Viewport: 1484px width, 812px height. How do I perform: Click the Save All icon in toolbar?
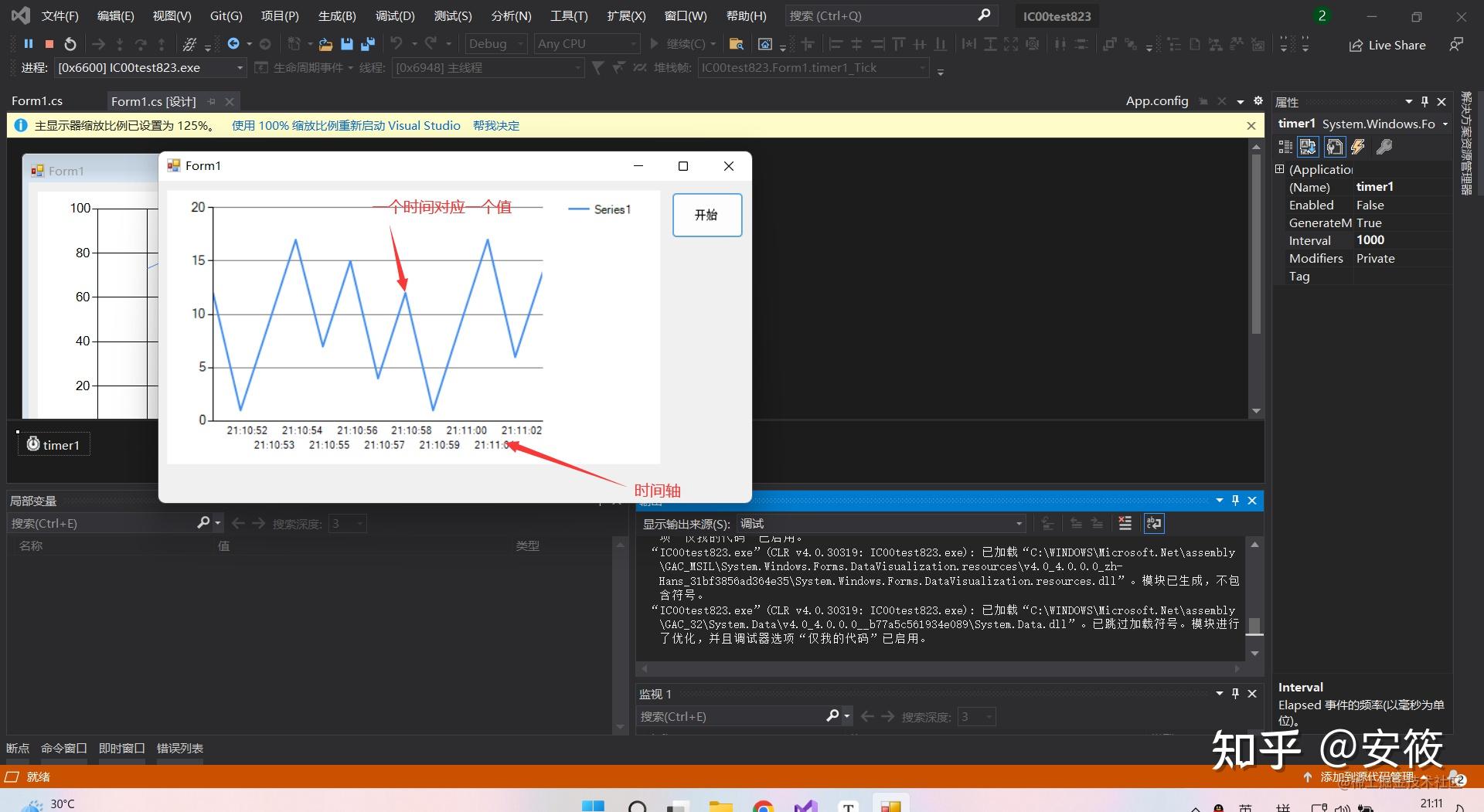coord(369,44)
